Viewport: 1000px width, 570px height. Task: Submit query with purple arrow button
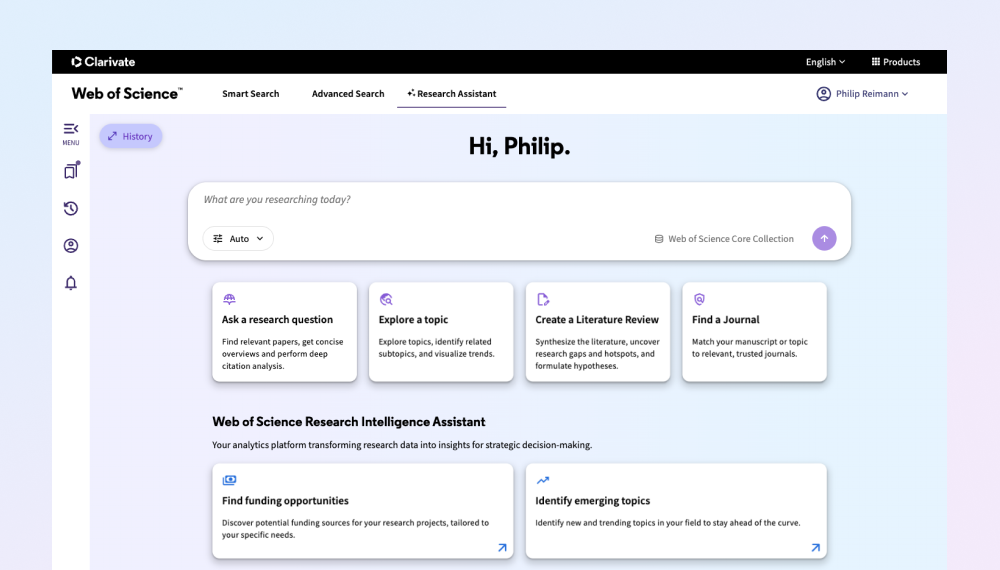(824, 238)
